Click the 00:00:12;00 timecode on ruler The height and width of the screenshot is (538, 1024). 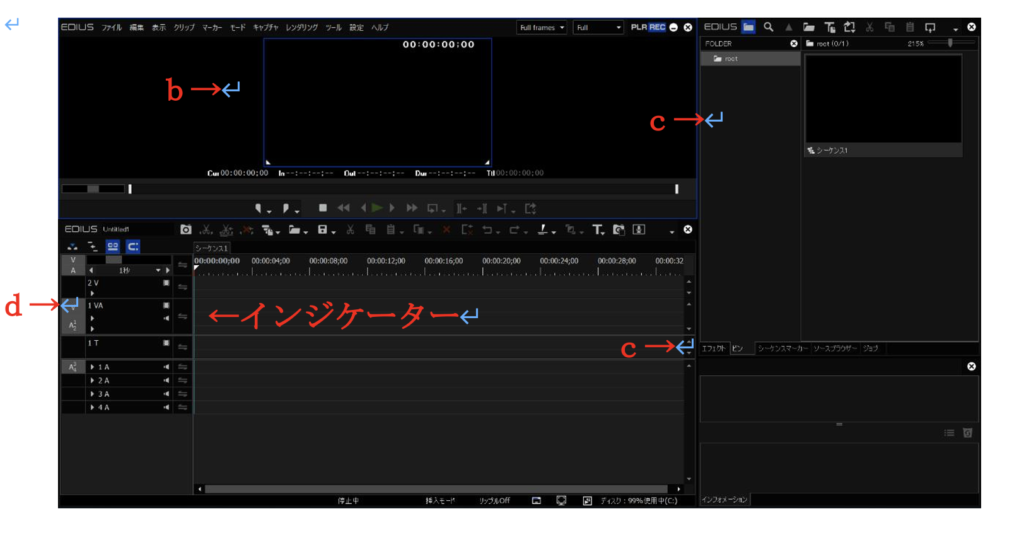[x=386, y=261]
